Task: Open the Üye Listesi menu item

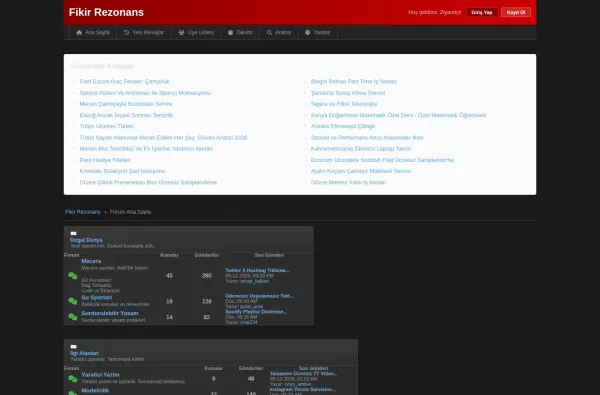Action: click(196, 33)
